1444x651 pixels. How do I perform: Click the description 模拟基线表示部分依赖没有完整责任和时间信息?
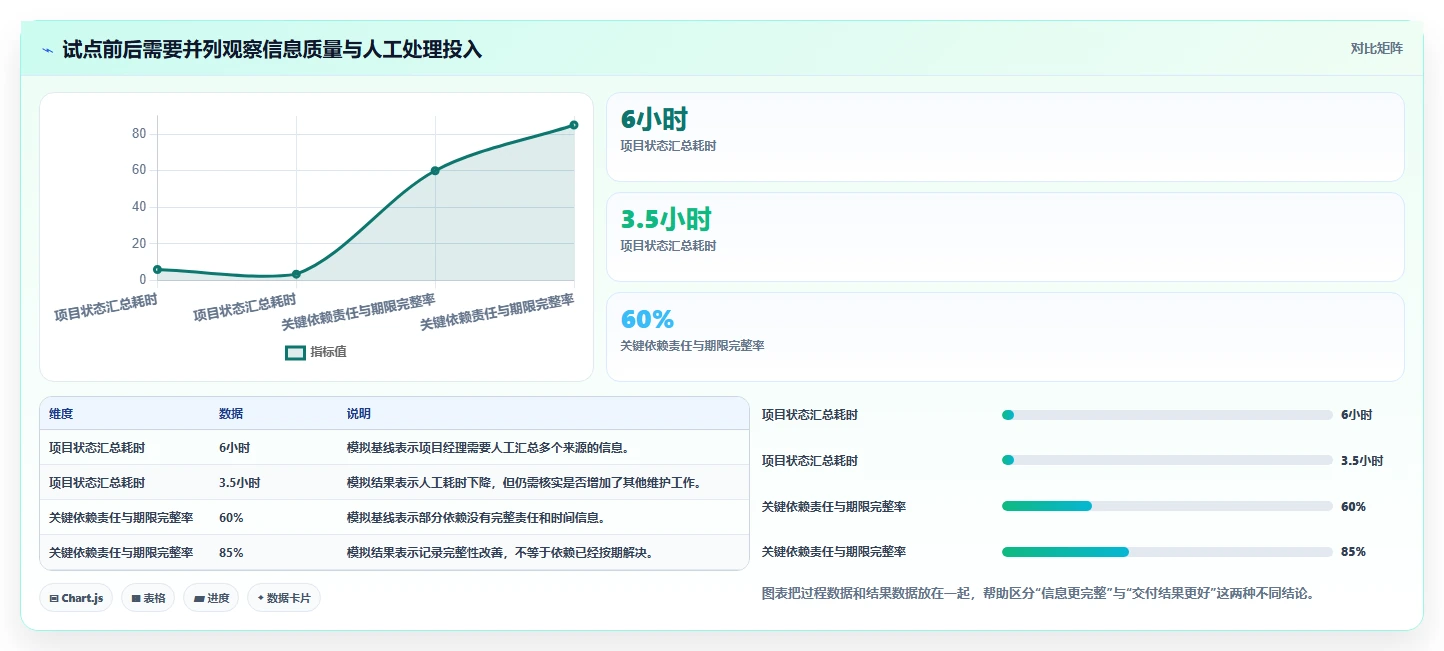coord(476,518)
